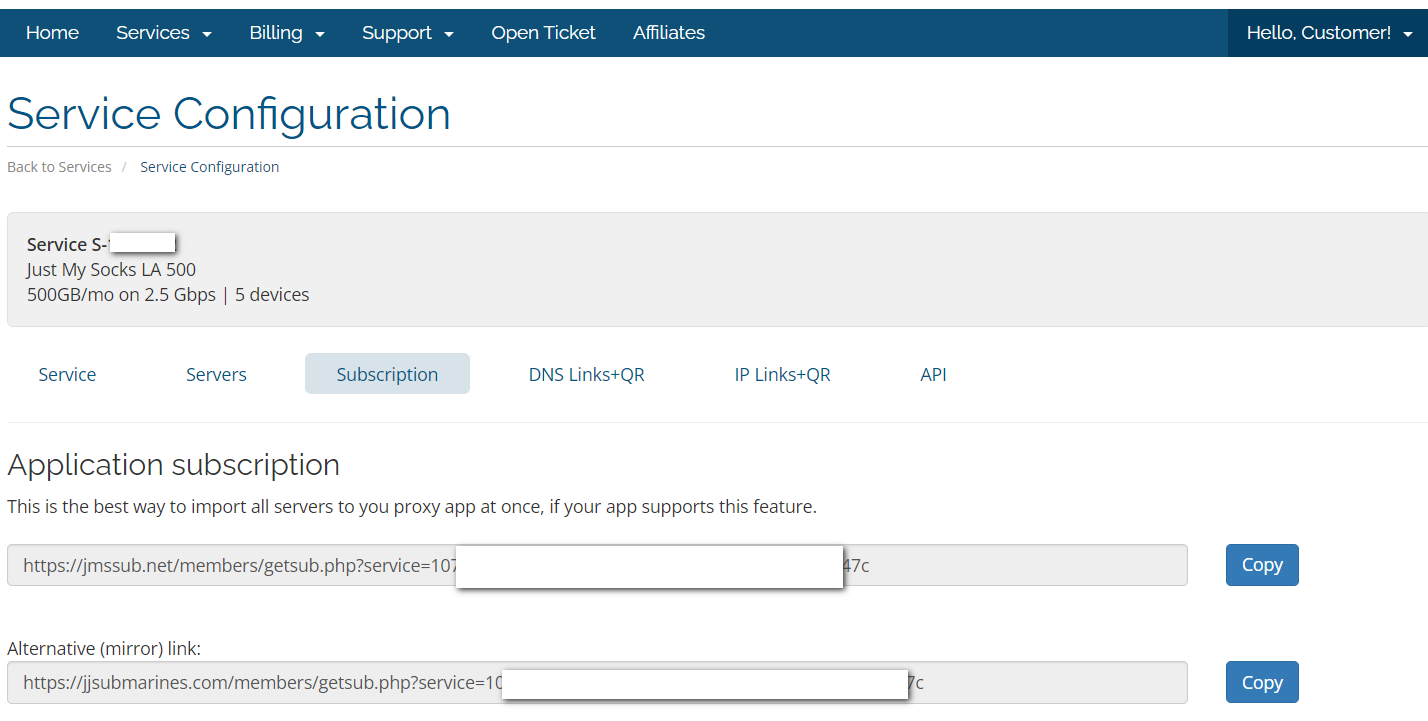Click 'Alternative (mirror) link:' label
1428x721 pixels.
pos(104,649)
